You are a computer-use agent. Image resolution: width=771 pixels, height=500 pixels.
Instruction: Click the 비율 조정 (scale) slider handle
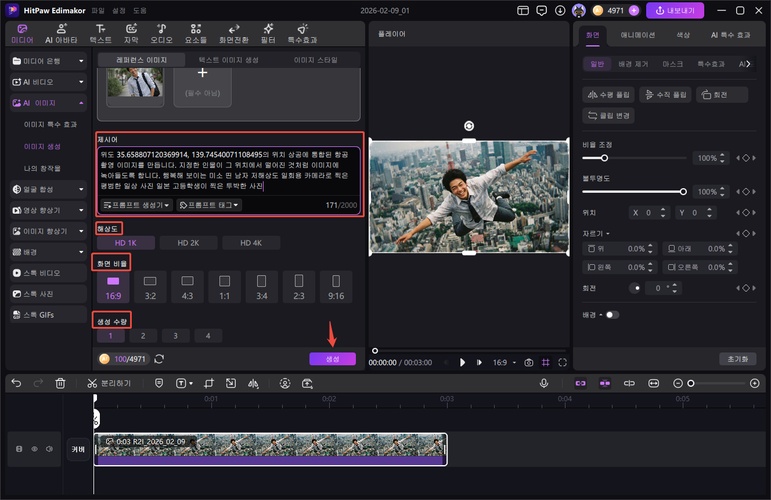click(604, 158)
